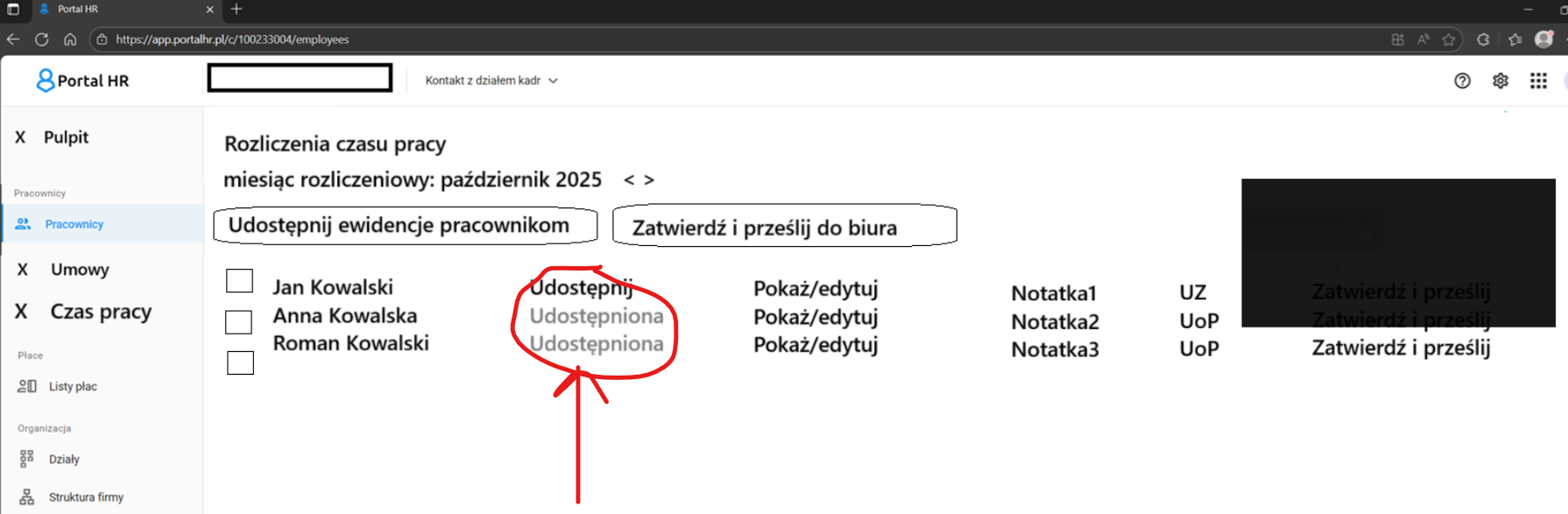Tick the checkbox for Roman Kowalski
Screen dimensions: 1568x514
(240, 363)
